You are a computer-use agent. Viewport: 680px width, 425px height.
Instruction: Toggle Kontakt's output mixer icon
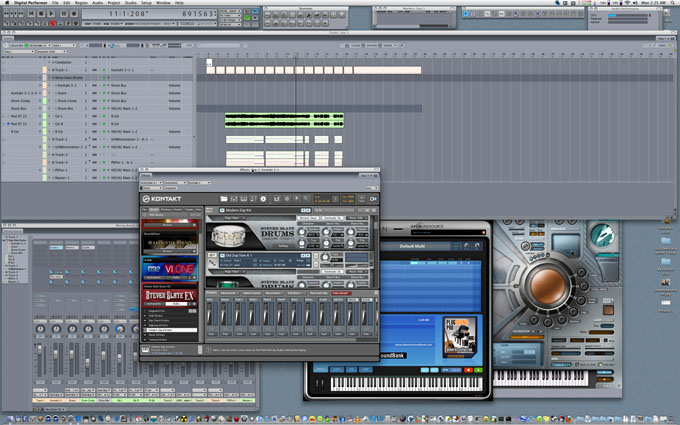tap(234, 199)
